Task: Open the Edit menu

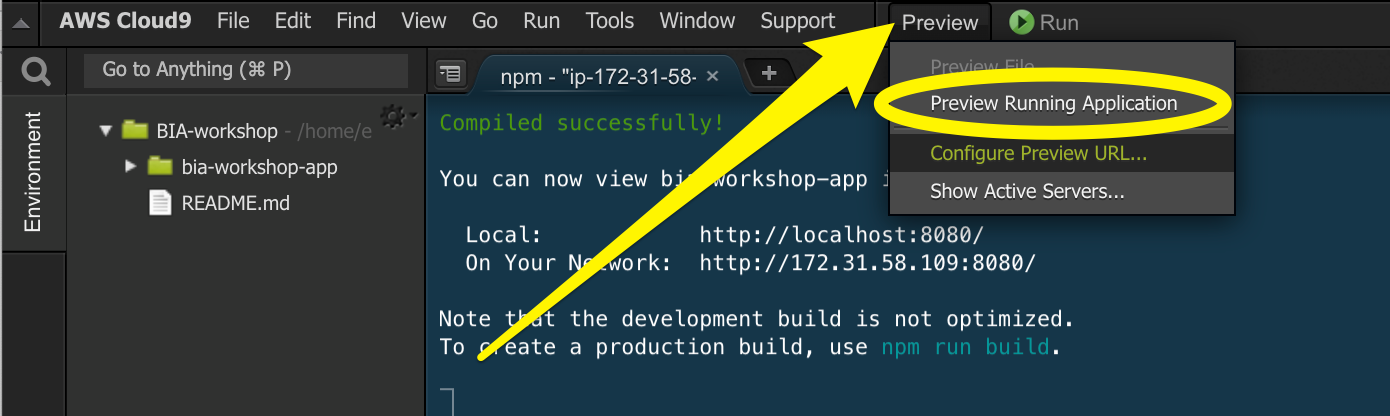Action: pos(293,21)
